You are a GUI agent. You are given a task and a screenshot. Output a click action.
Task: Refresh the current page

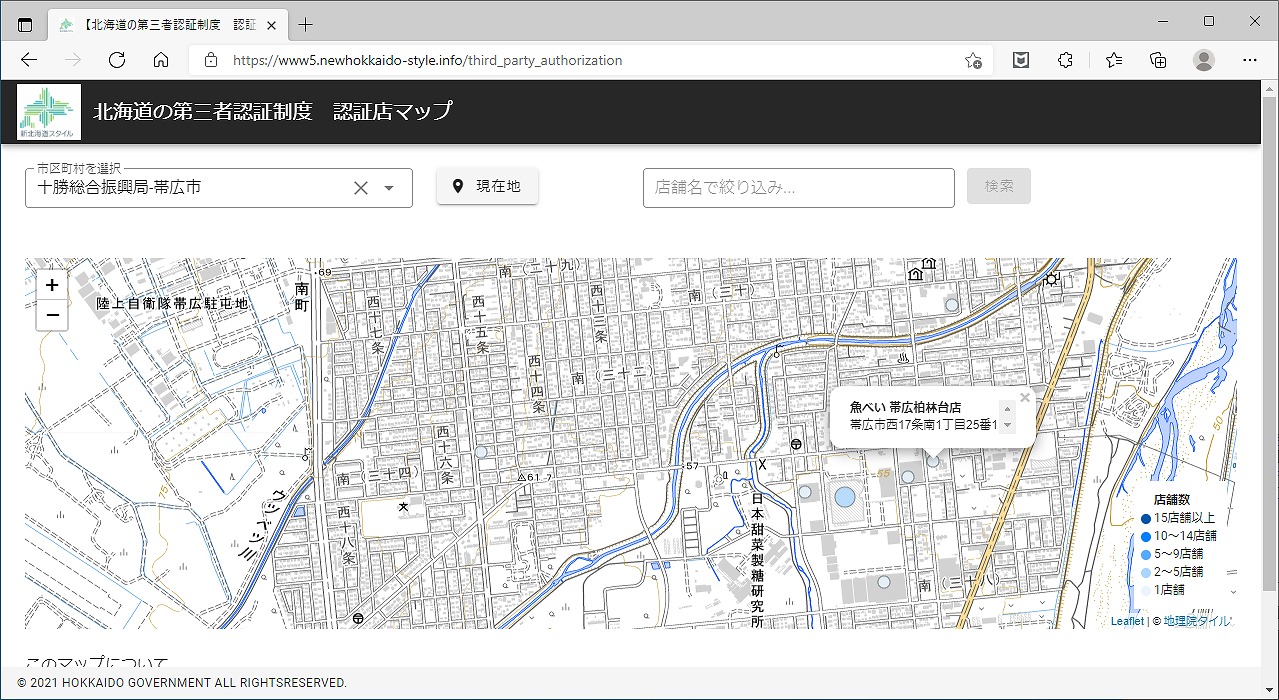[116, 60]
